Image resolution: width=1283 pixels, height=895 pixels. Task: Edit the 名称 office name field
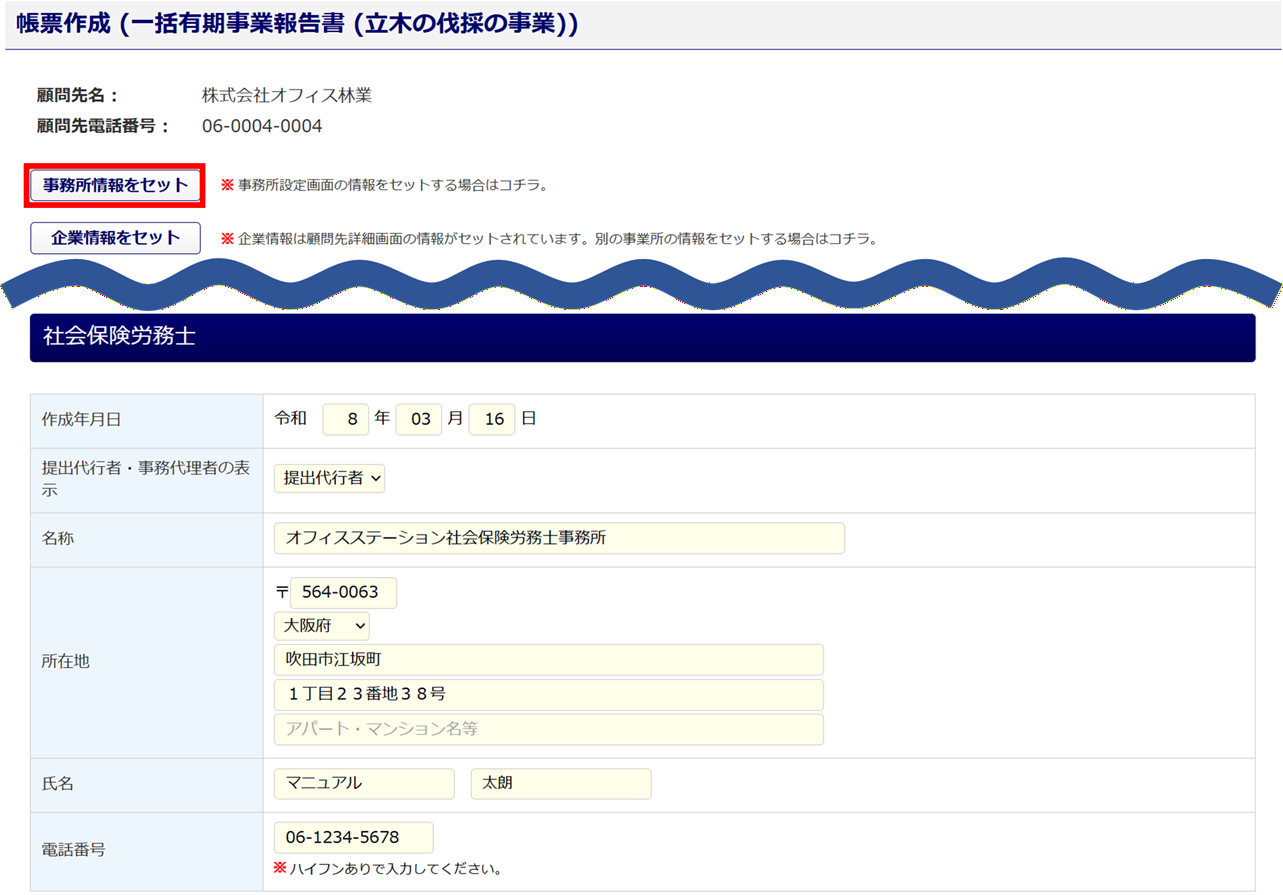tap(559, 538)
